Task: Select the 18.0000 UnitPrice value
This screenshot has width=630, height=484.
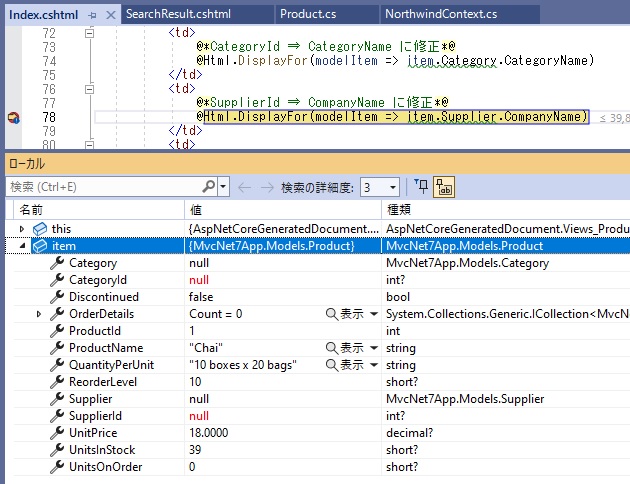Action: [209, 433]
